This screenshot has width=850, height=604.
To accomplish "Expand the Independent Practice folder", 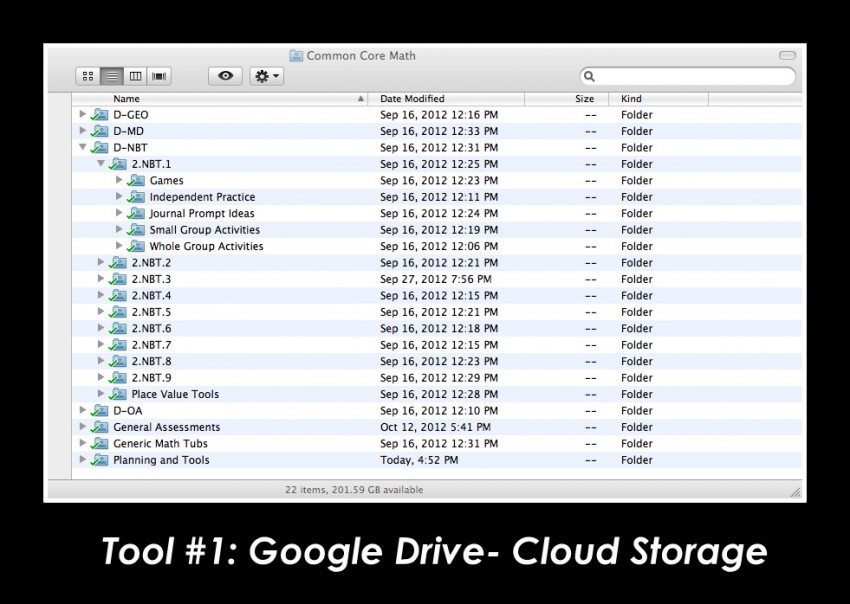I will (119, 196).
